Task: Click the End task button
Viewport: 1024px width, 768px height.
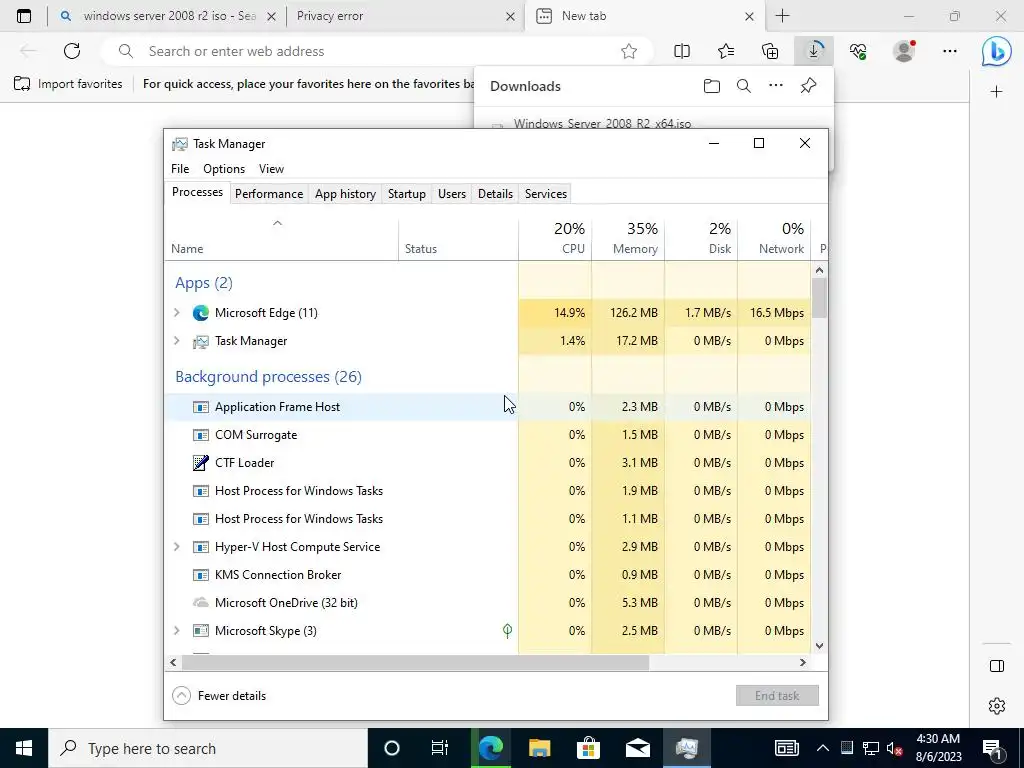Action: click(x=777, y=696)
